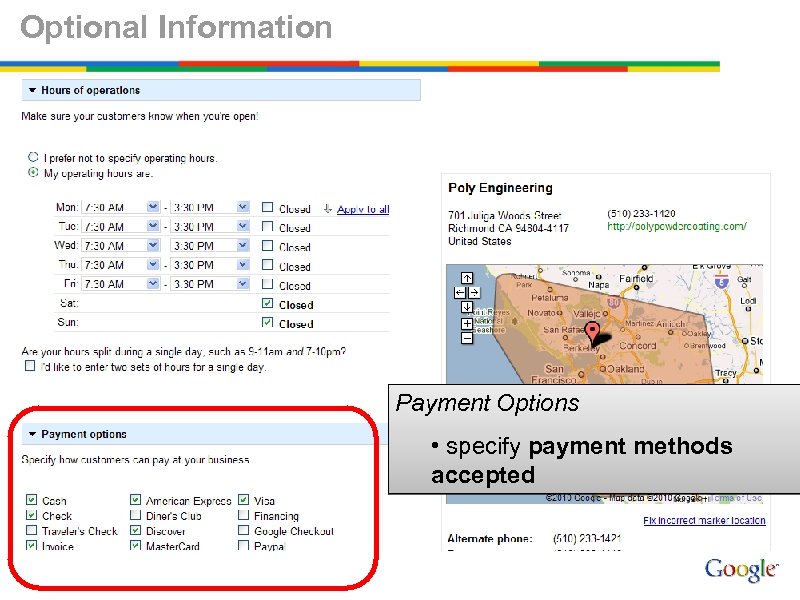
Task: Select 'My operating hours are' option
Action: tap(33, 172)
